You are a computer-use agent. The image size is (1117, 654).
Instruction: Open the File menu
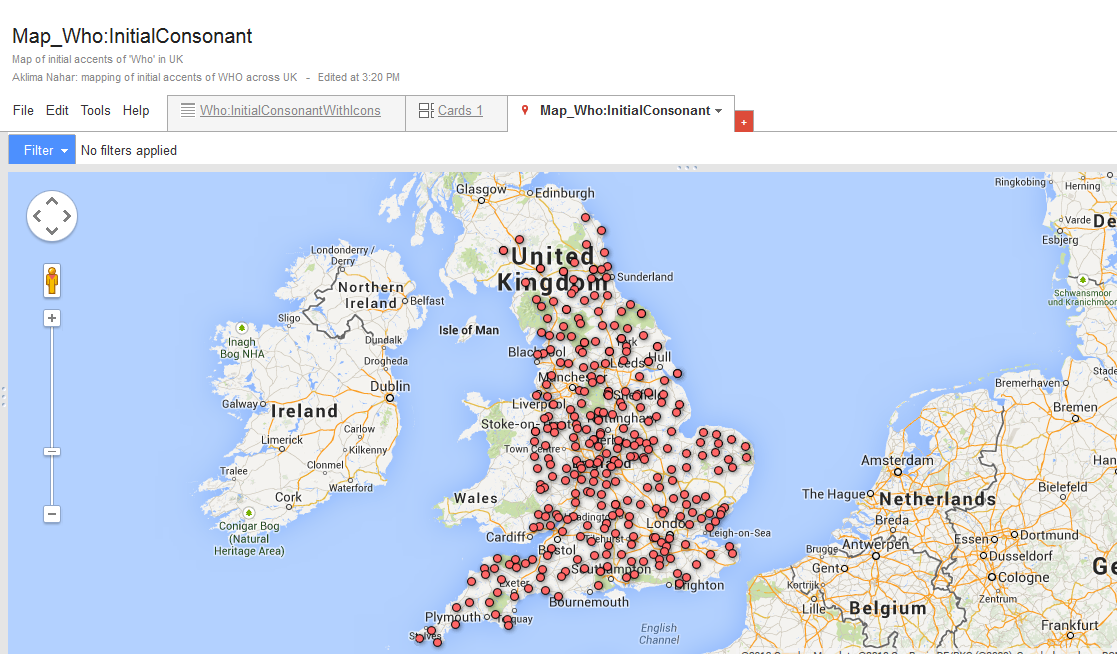coord(23,110)
